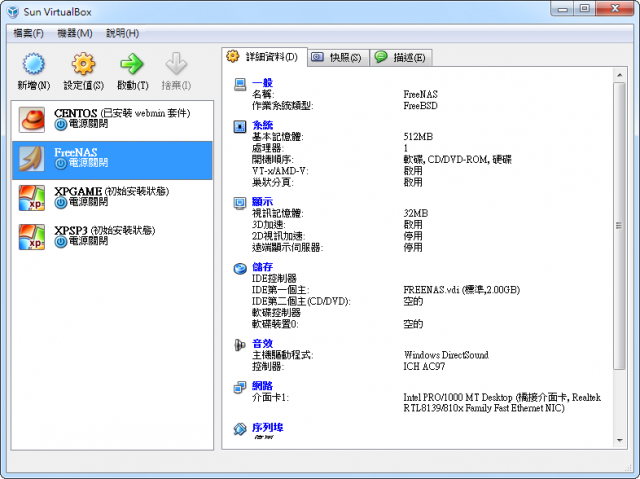Click the FREENAS.vdi disk entry
The width and height of the screenshot is (640, 479).
[x=461, y=290]
